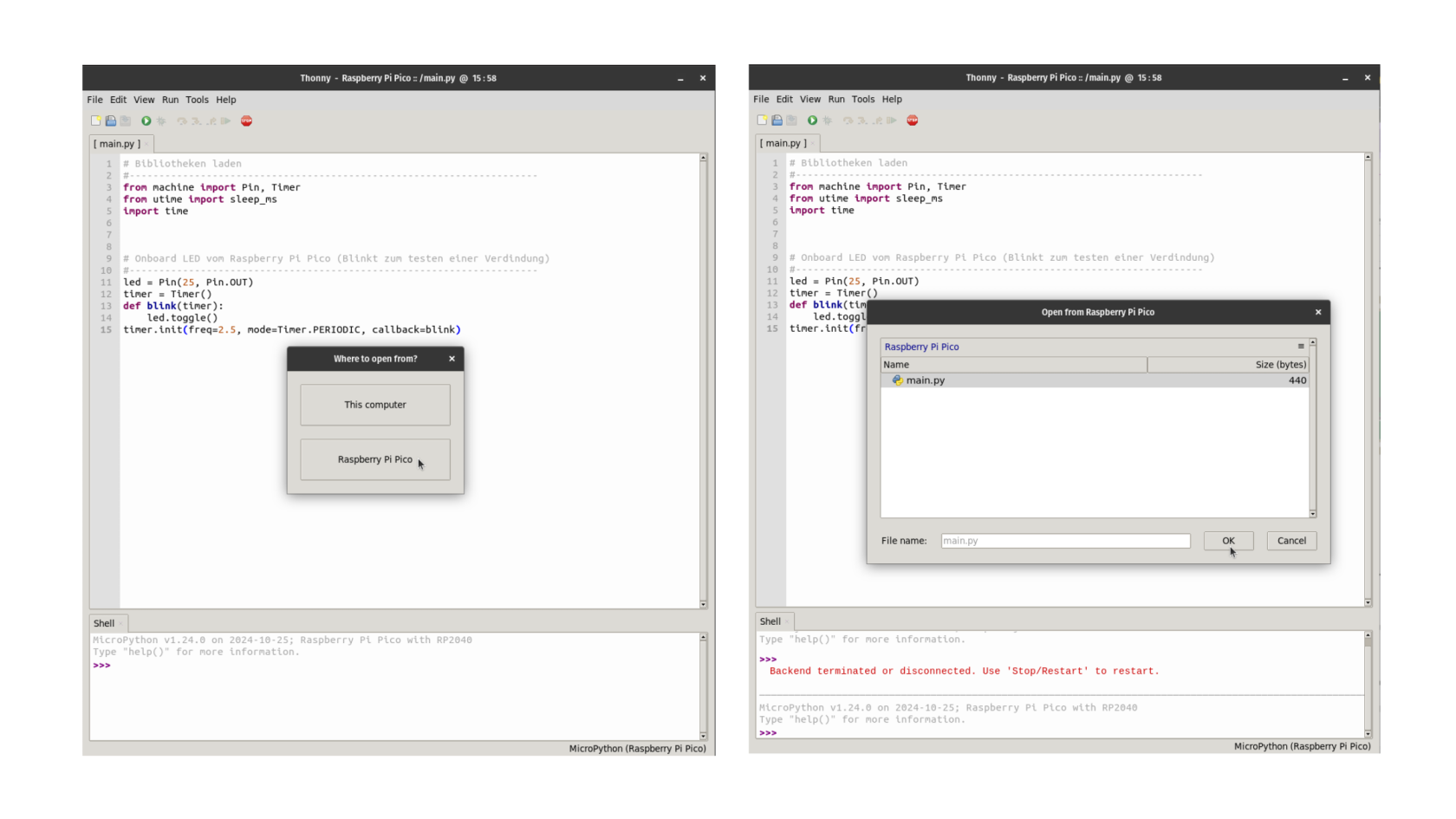Open Tools menu in right Thonny window
The height and width of the screenshot is (819, 1456).
863,99
